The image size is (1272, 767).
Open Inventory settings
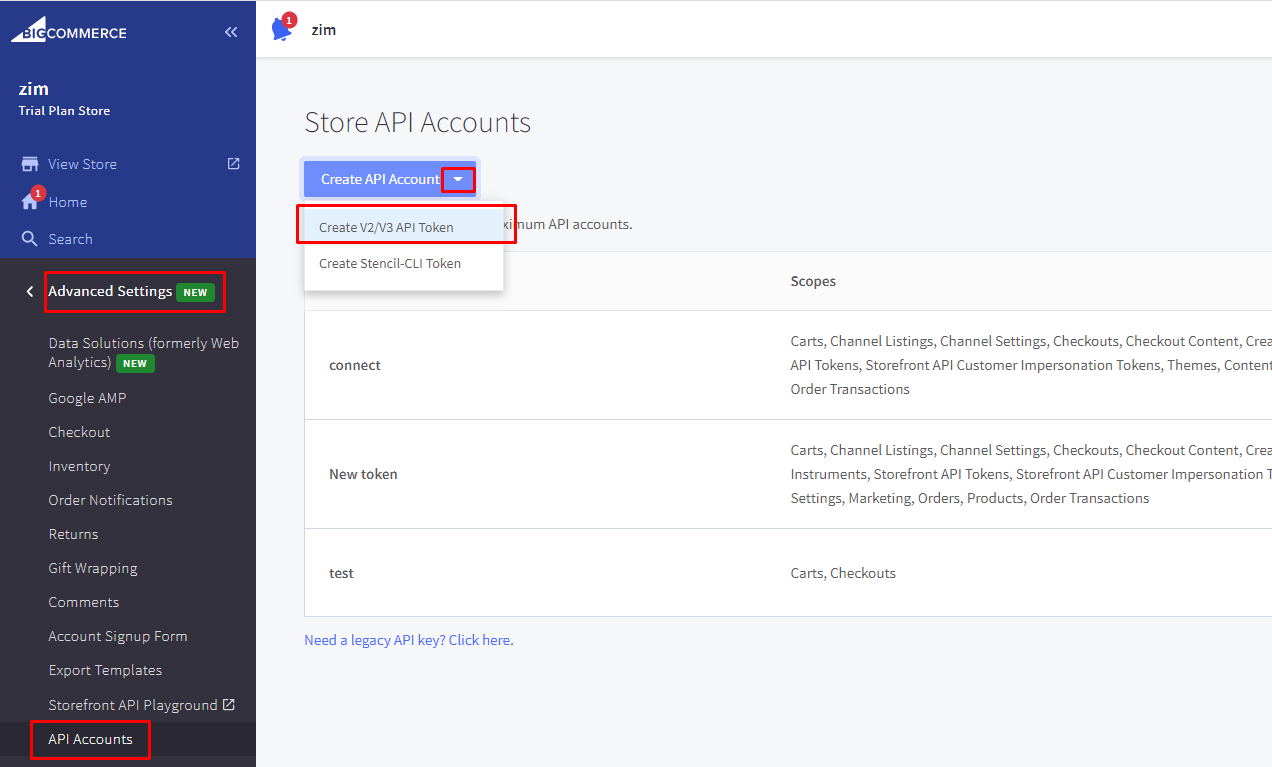pyautogui.click(x=79, y=466)
